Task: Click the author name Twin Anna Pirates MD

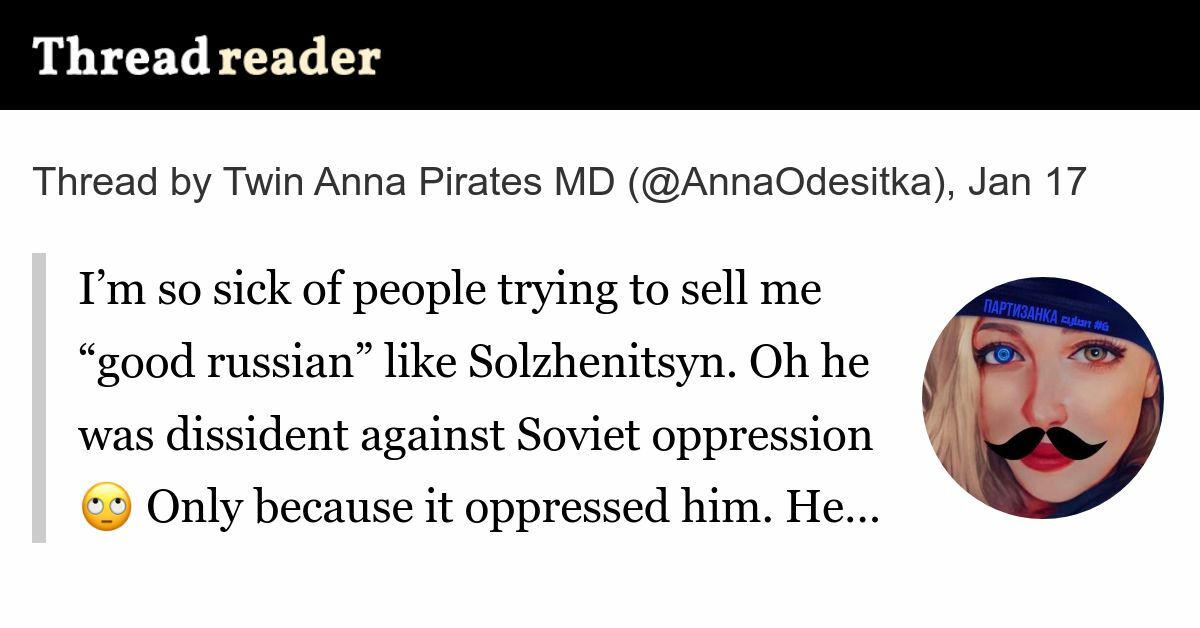Action: click(x=417, y=183)
